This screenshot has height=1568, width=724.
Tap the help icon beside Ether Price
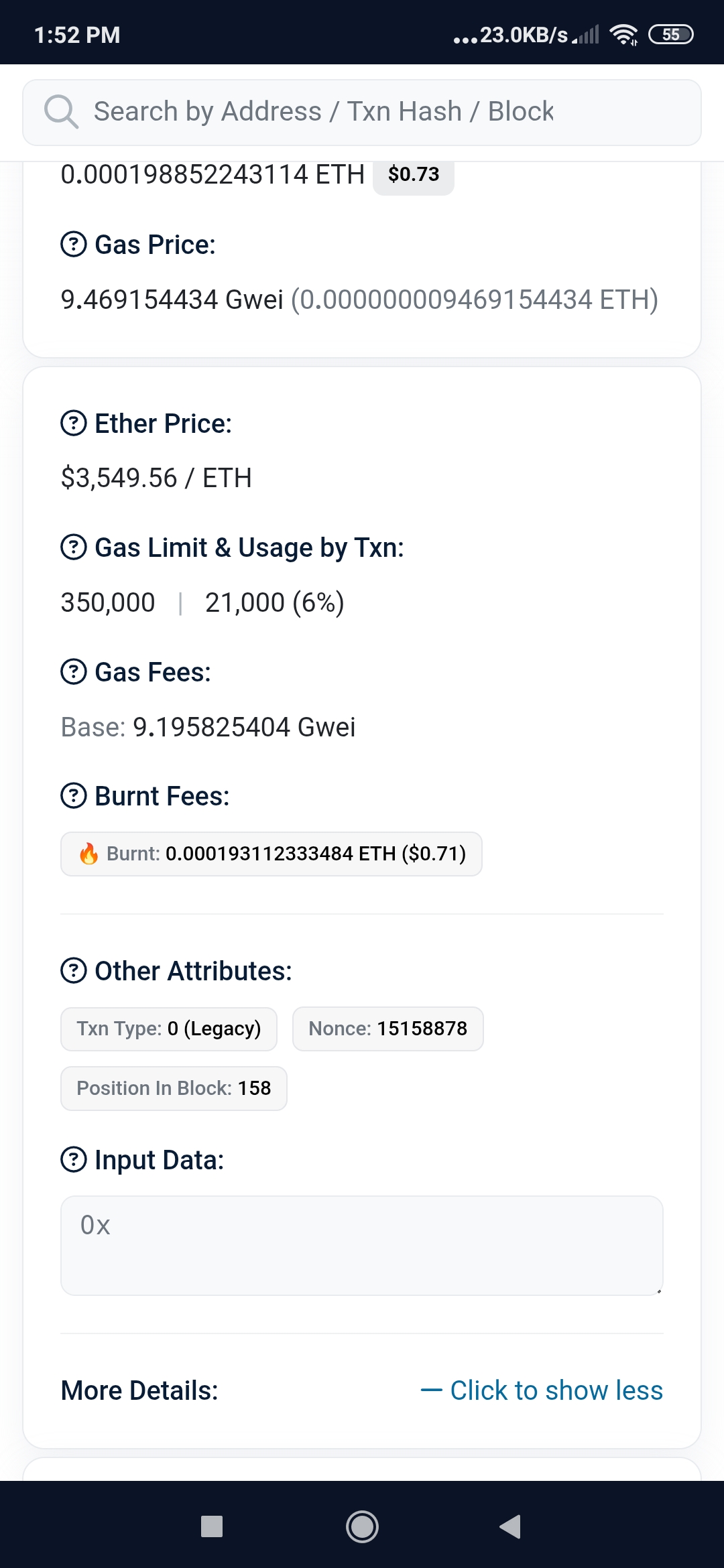74,423
